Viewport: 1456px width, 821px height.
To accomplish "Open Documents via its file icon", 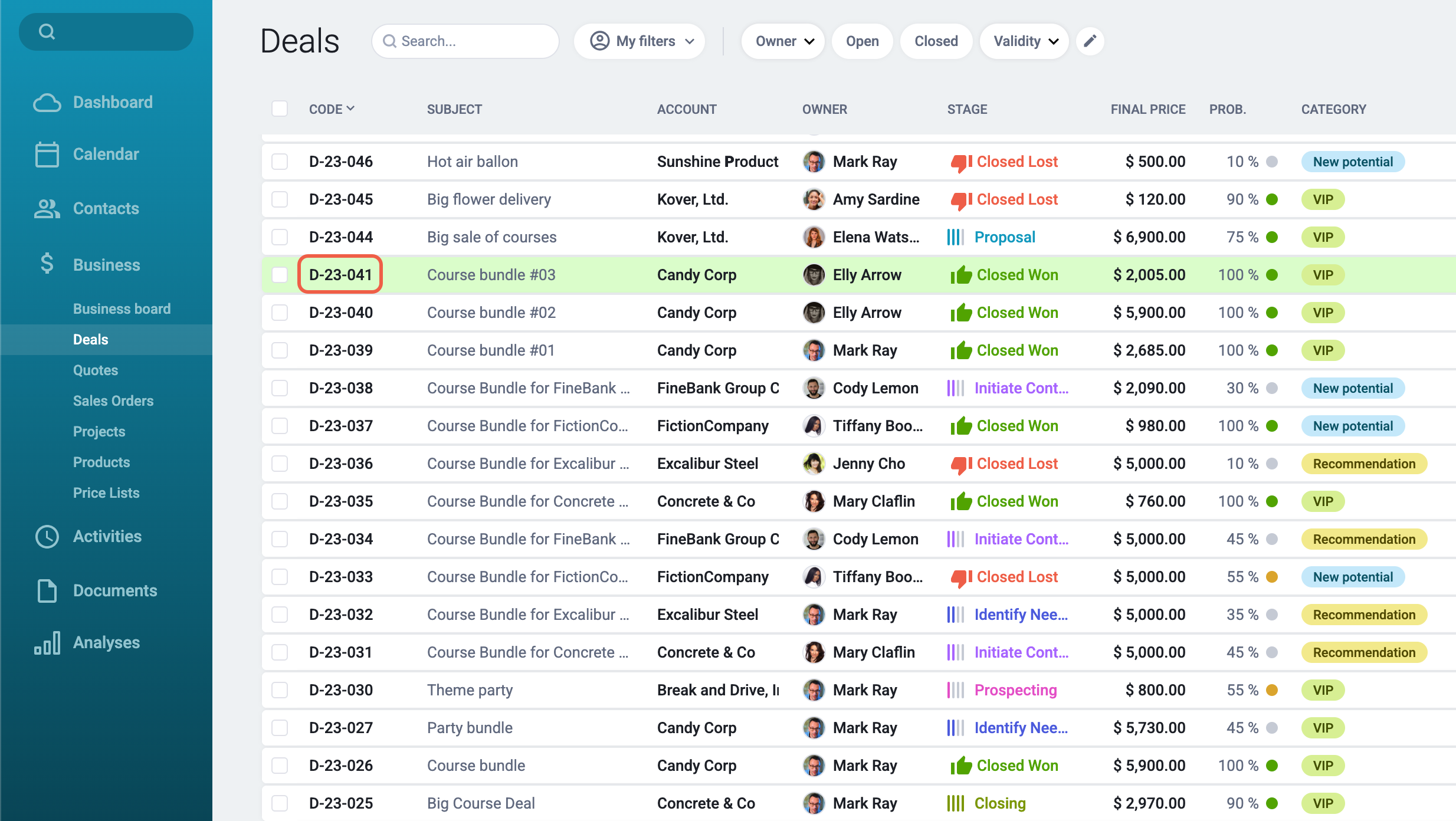I will click(47, 591).
